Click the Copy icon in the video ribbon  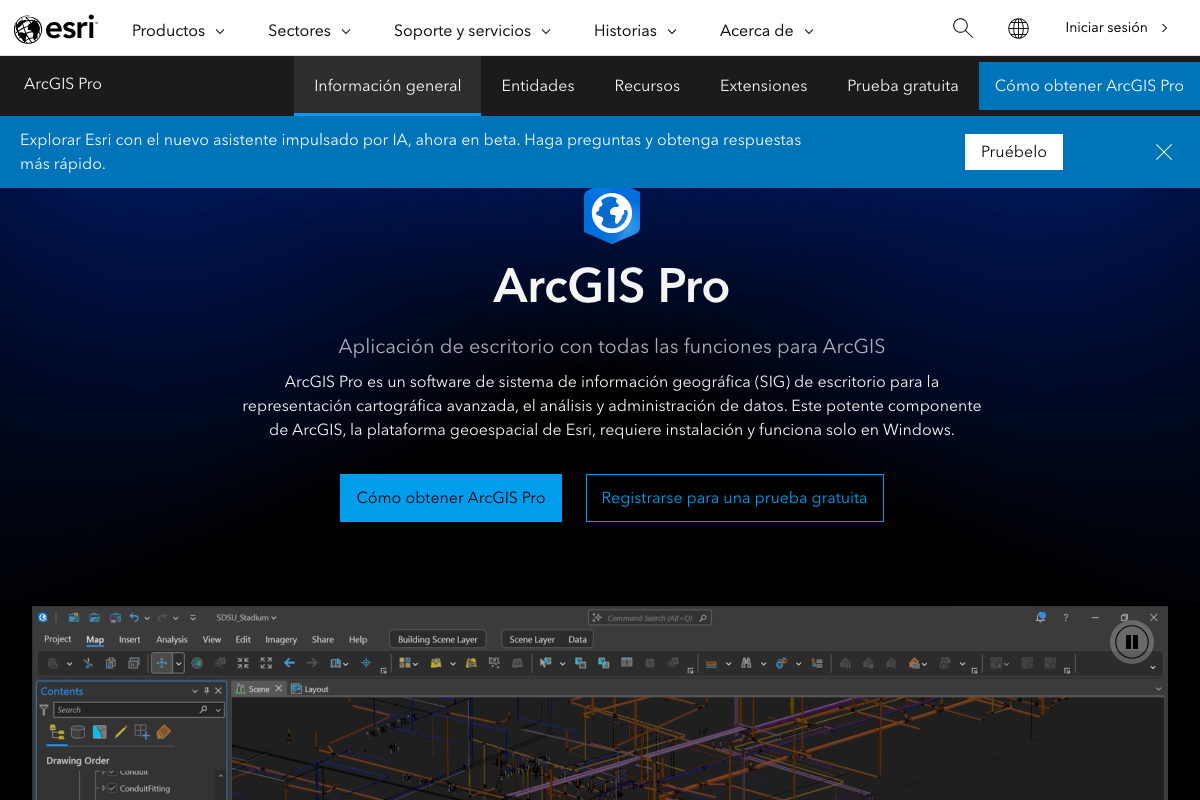coord(111,662)
